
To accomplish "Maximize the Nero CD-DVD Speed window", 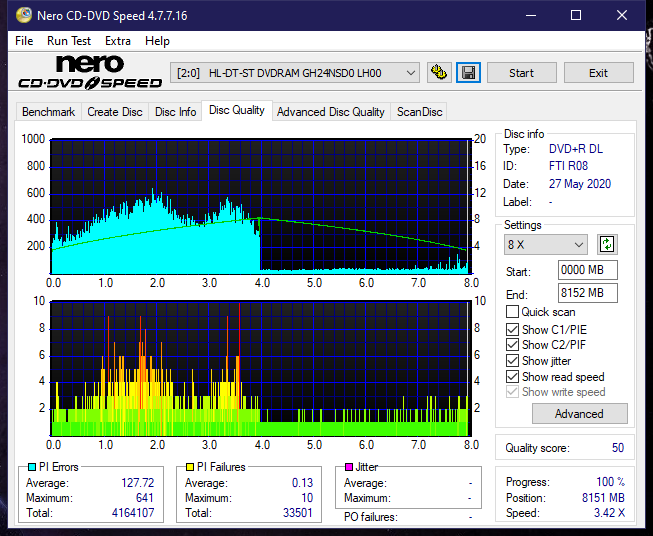I will (x=576, y=15).
